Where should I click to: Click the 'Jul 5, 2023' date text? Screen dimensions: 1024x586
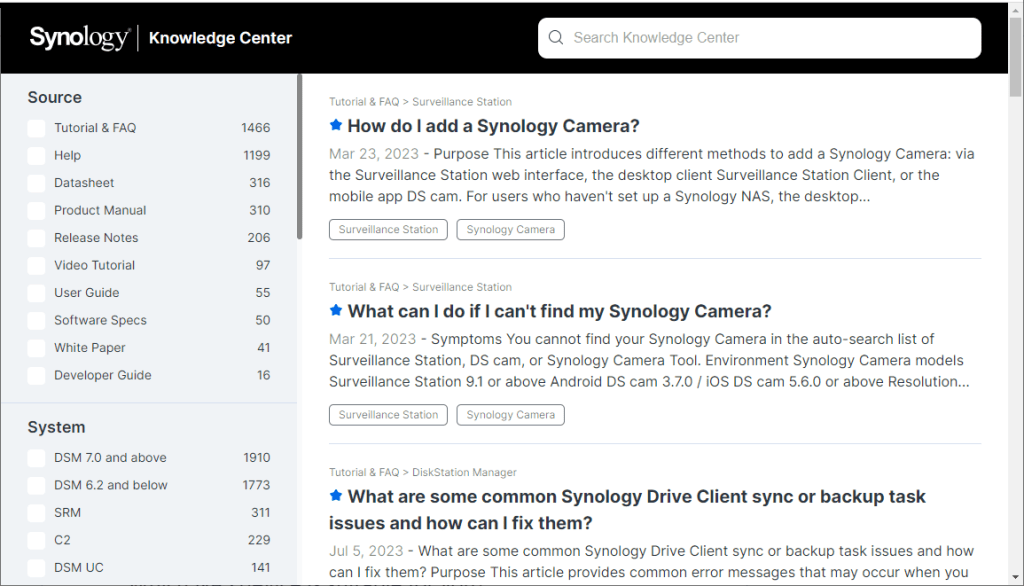point(366,551)
